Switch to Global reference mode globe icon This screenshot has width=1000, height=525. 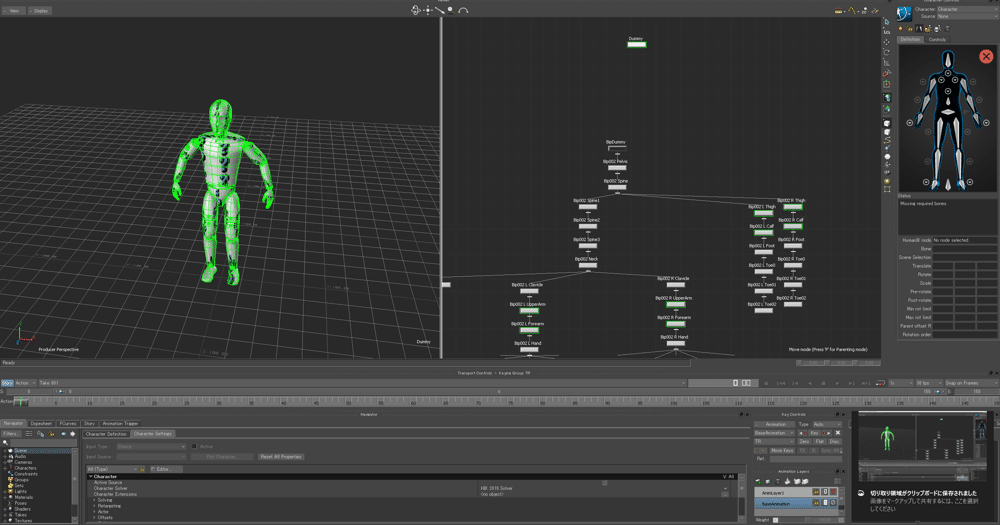coord(887,98)
